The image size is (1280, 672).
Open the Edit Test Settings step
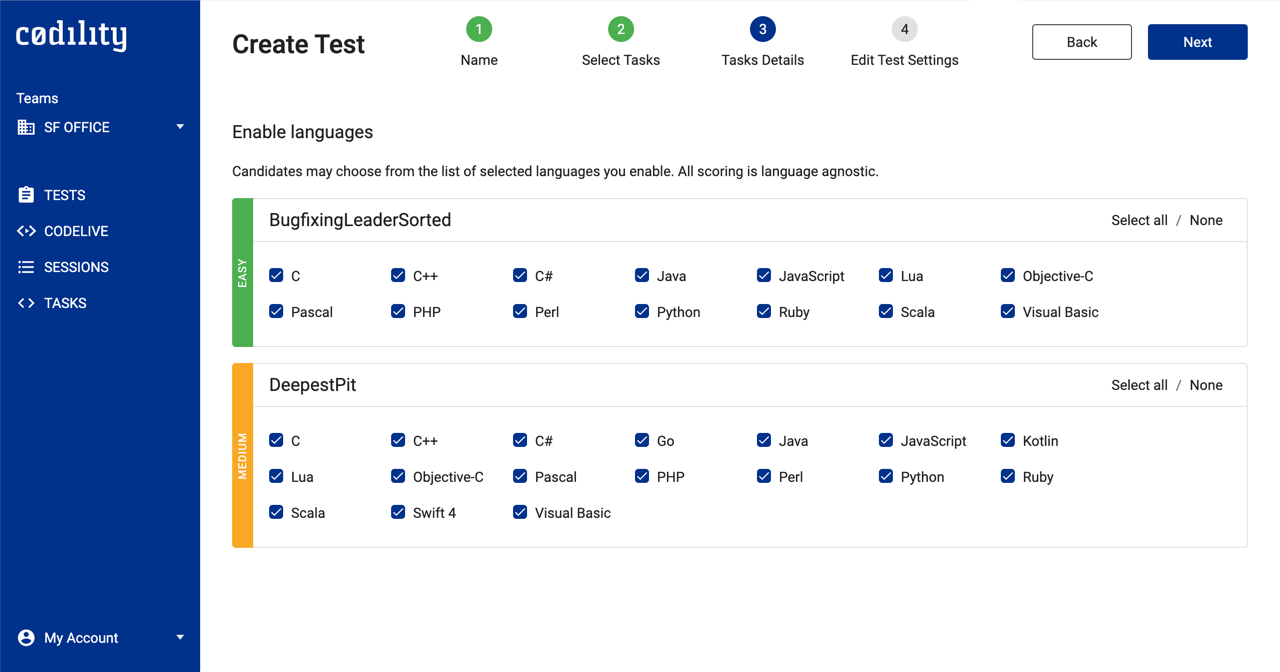click(904, 30)
